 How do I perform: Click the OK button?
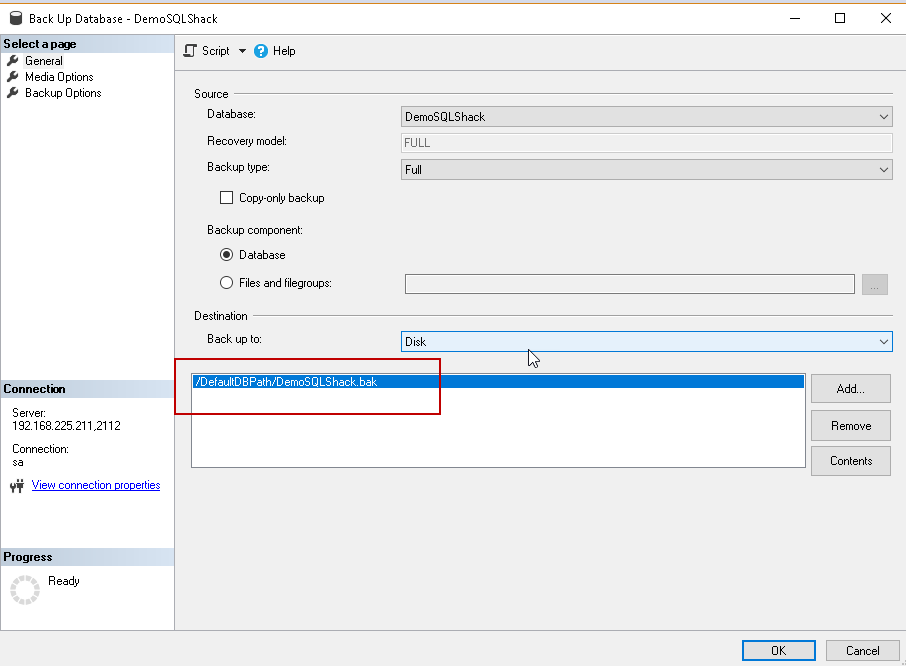tap(778, 650)
